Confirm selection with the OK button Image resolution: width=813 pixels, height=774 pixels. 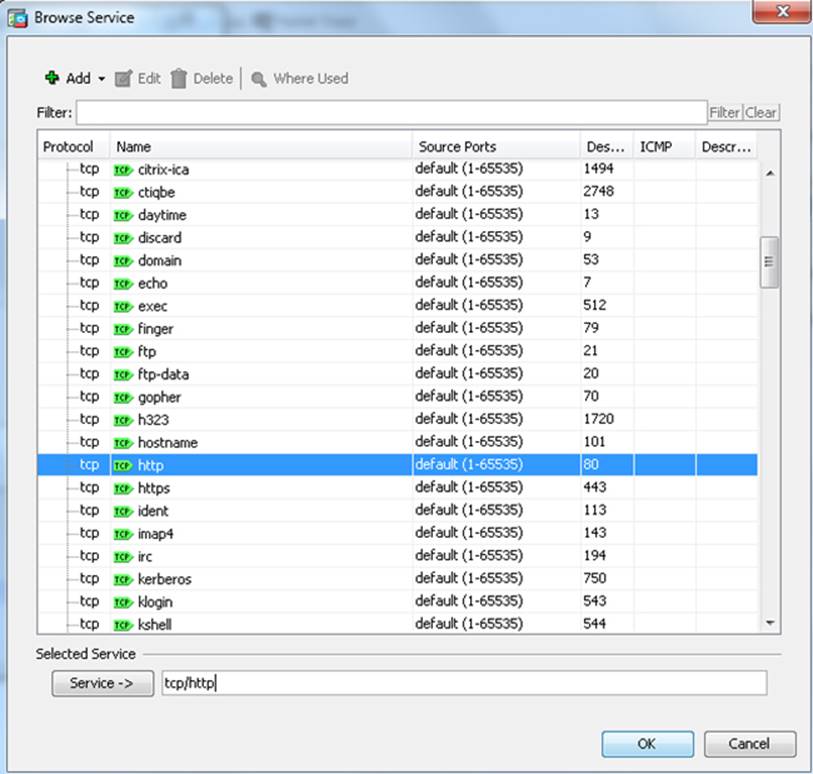coord(647,744)
